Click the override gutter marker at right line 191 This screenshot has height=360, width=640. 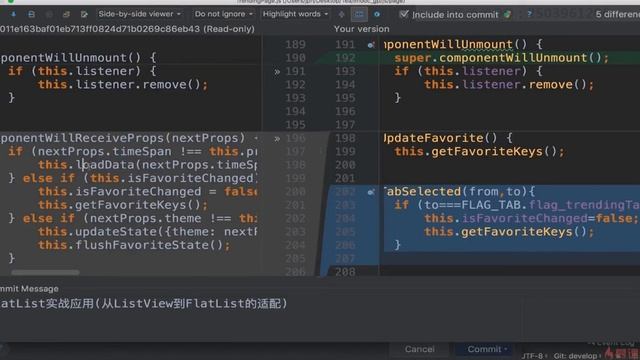[371, 45]
